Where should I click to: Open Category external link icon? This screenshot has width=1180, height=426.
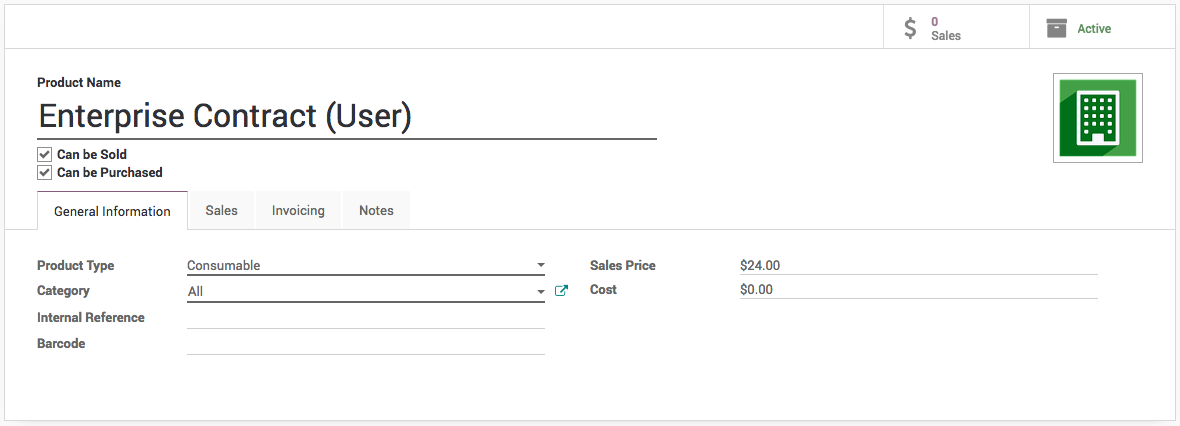(561, 291)
